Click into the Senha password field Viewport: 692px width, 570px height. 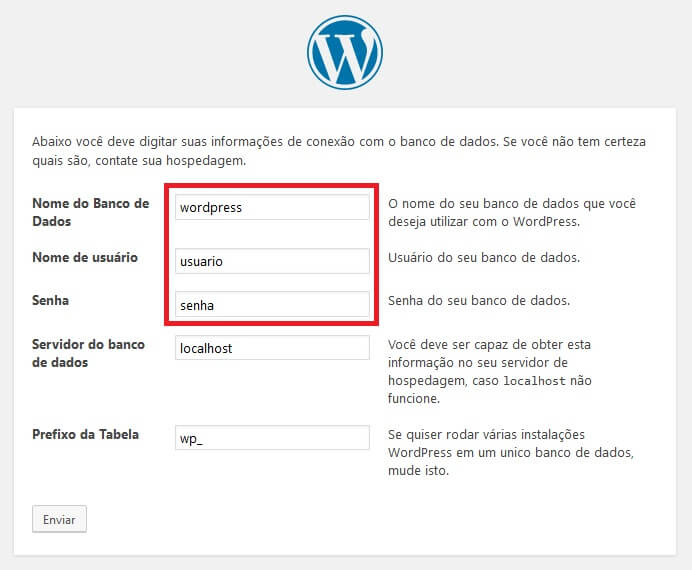coord(272,304)
